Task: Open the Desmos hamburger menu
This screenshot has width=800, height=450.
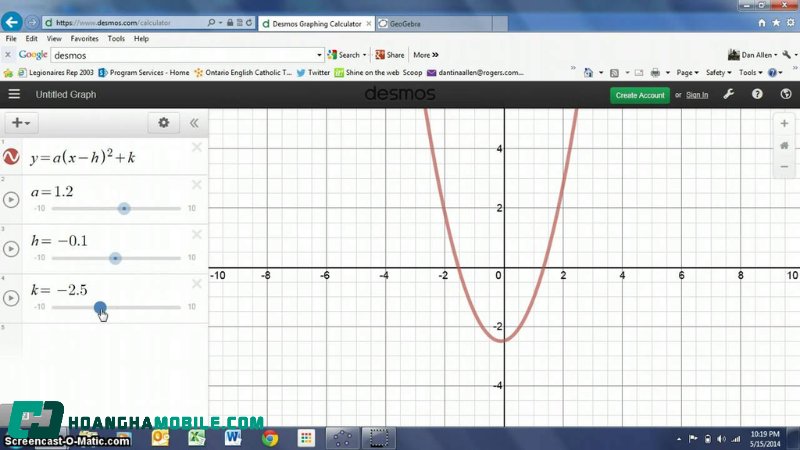Action: coord(14,95)
